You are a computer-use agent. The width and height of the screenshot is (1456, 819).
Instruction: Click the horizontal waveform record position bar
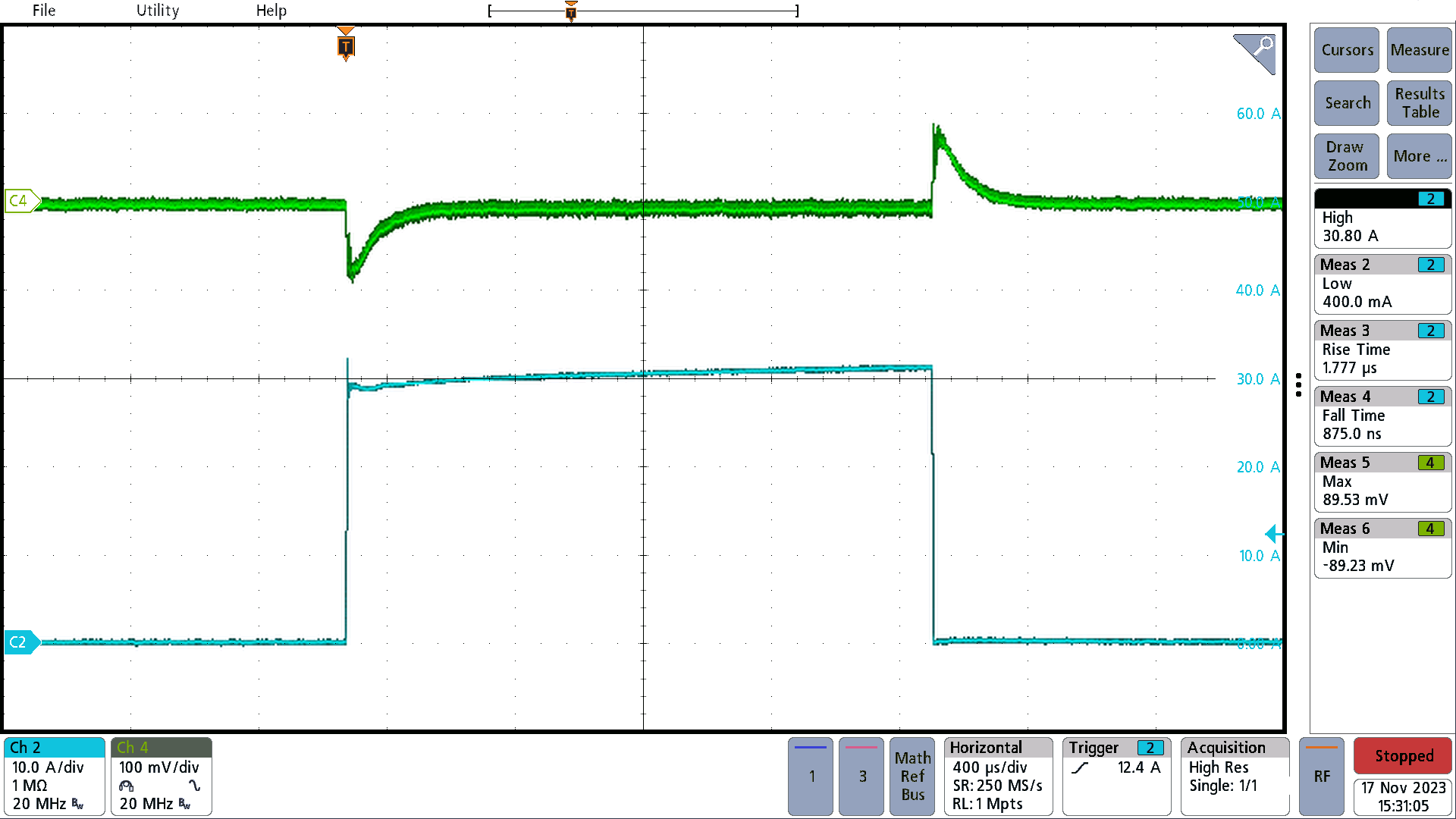pyautogui.click(x=643, y=11)
